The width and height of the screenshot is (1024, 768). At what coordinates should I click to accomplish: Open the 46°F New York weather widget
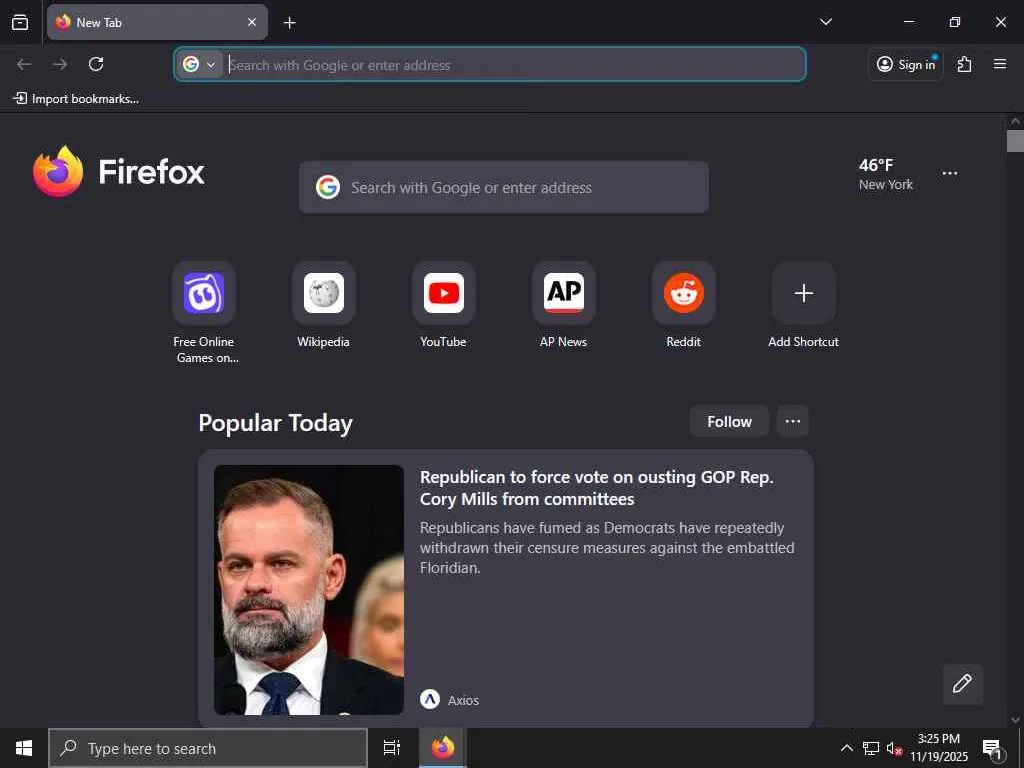pyautogui.click(x=886, y=174)
